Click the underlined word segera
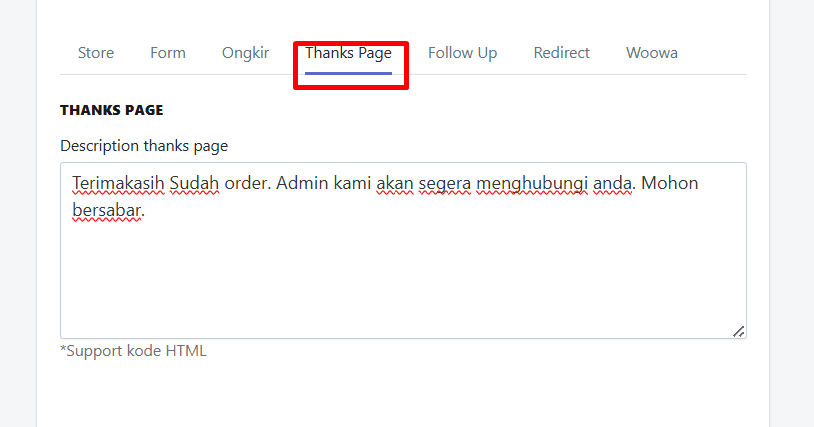 (444, 184)
